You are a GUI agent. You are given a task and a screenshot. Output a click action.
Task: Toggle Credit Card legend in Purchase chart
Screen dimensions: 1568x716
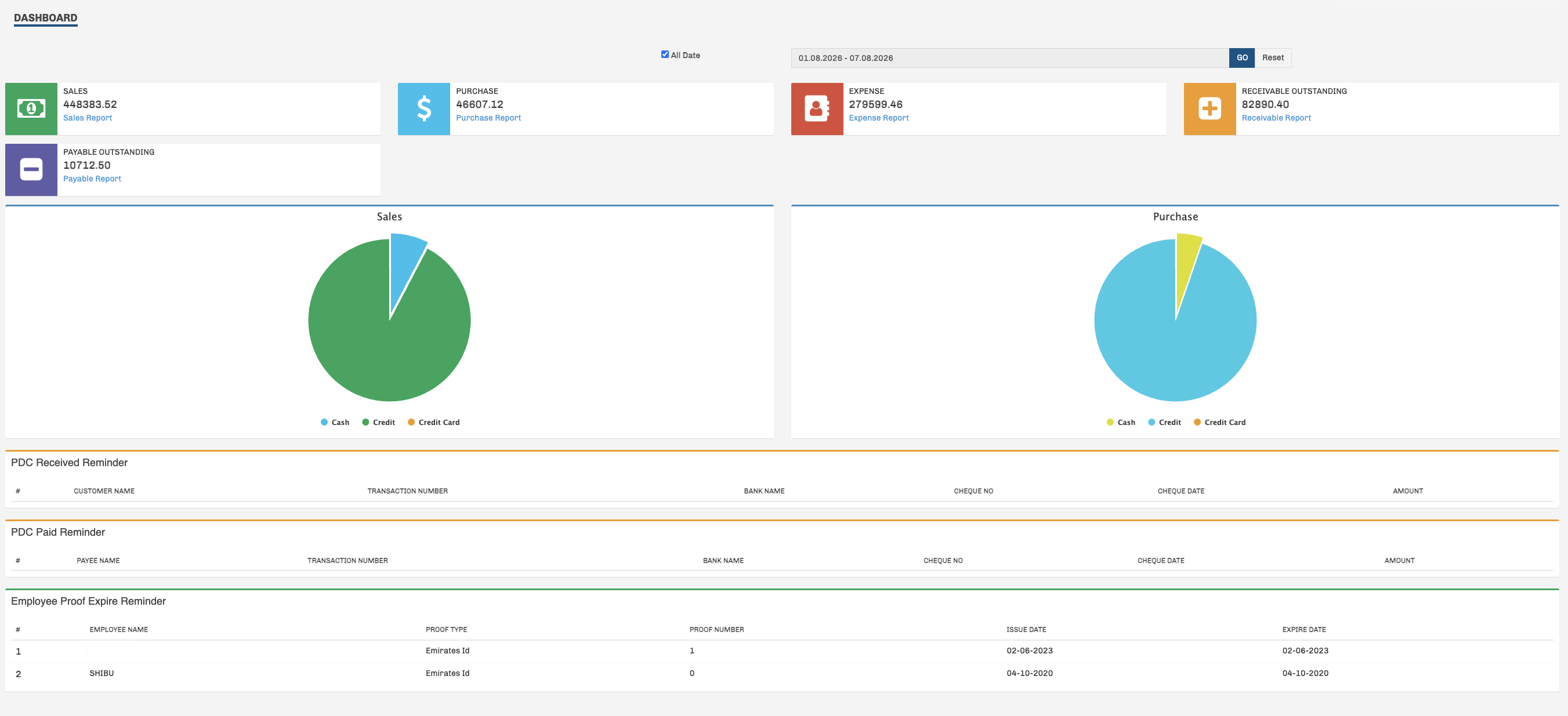click(1219, 422)
